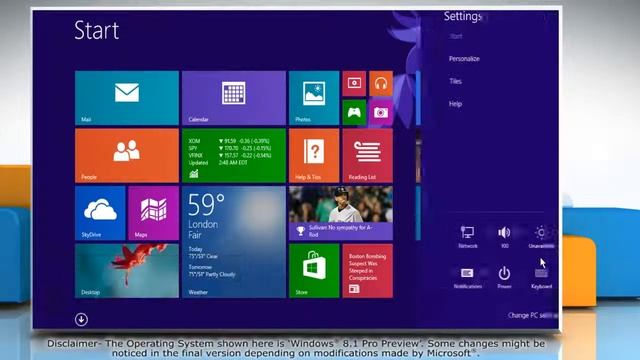The width and height of the screenshot is (640, 360).
Task: Click the Start heading text
Action: pos(96,30)
